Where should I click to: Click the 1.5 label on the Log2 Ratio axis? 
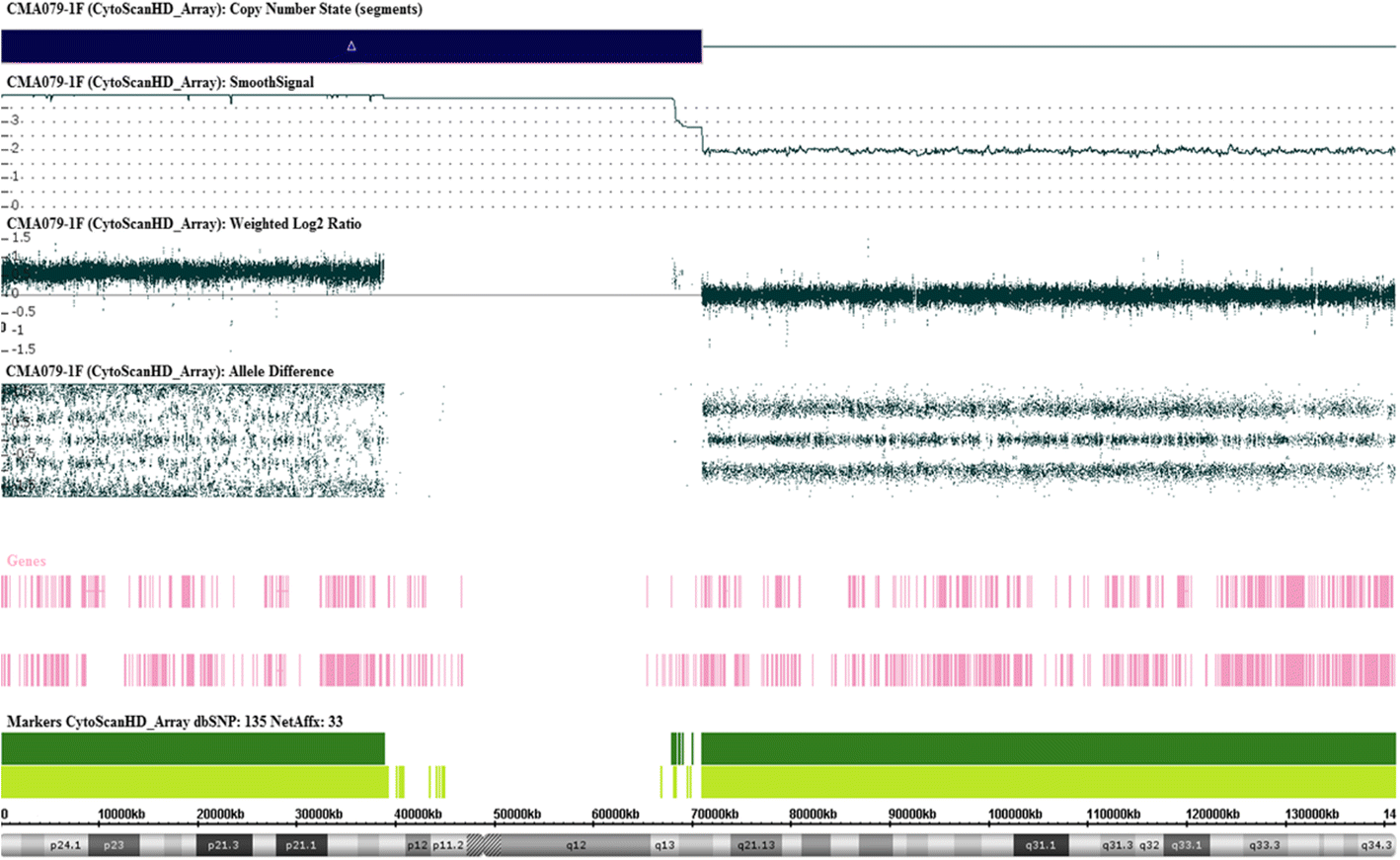[x=21, y=238]
